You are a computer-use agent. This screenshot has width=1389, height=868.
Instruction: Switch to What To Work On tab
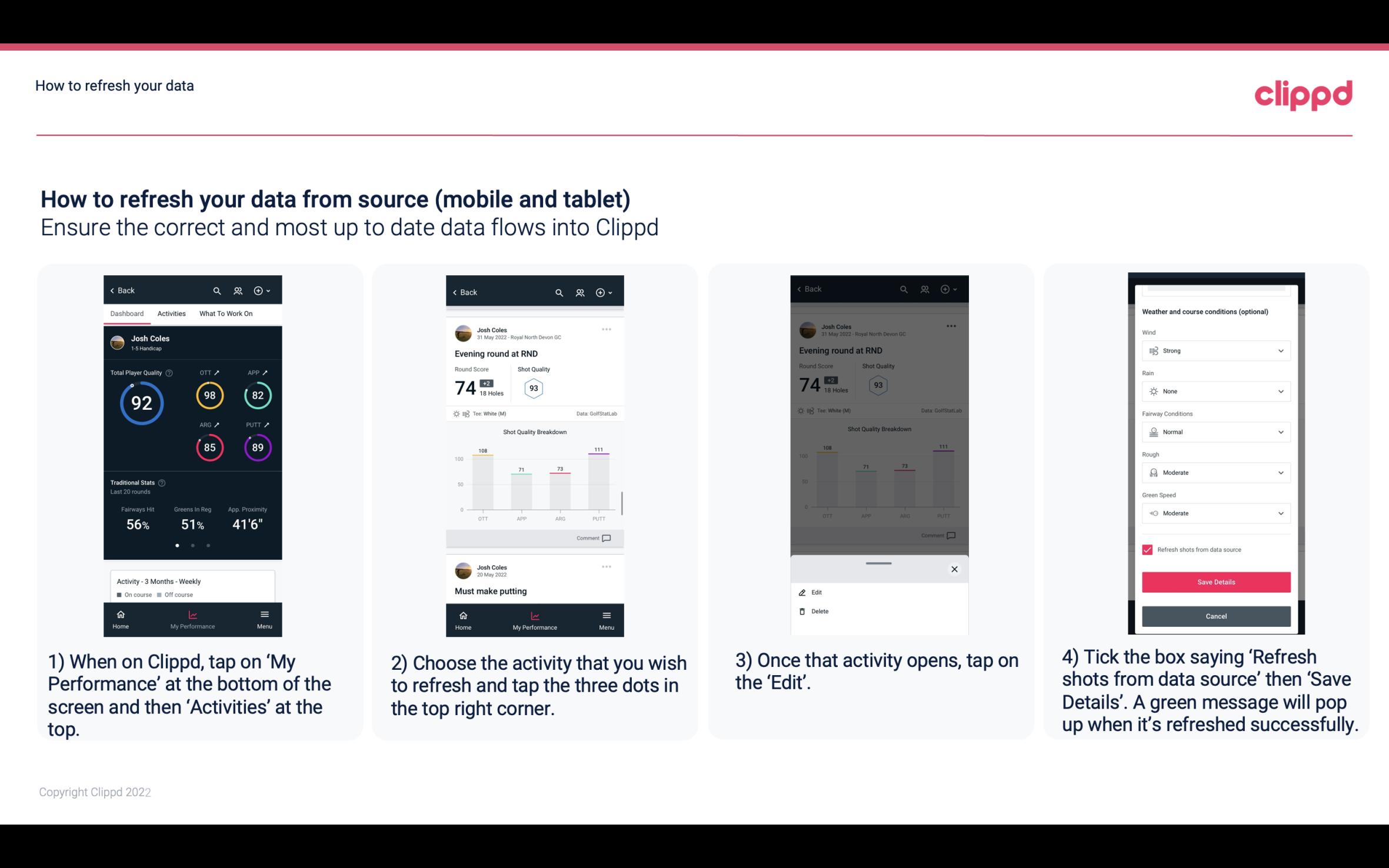coord(226,313)
